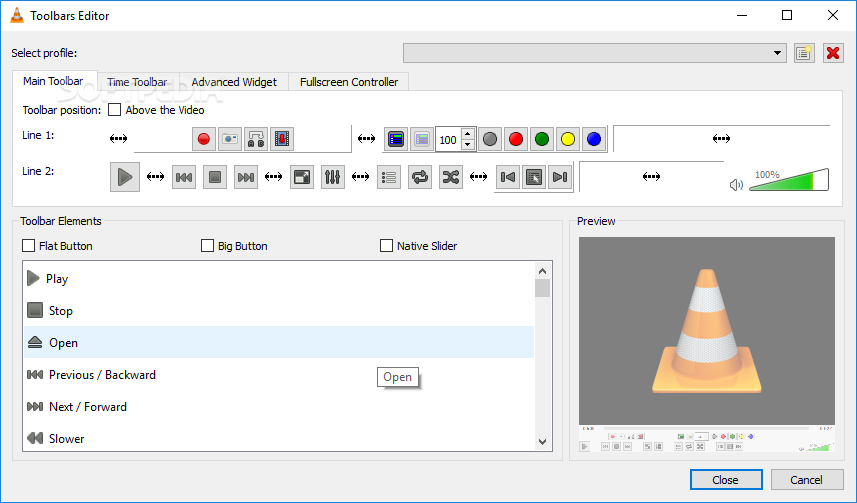Click the Teletext activation icon in Line 1
The height and width of the screenshot is (503, 857).
pyautogui.click(x=396, y=139)
